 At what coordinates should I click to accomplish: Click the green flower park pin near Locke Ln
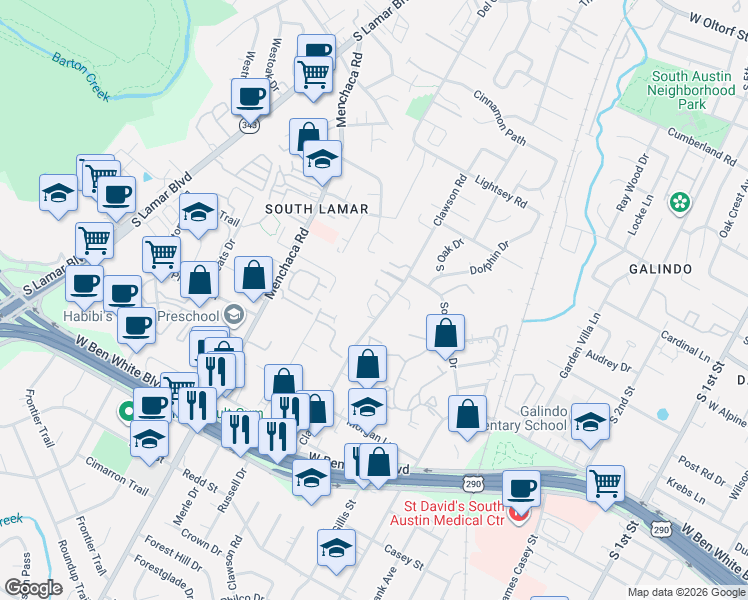[x=680, y=203]
